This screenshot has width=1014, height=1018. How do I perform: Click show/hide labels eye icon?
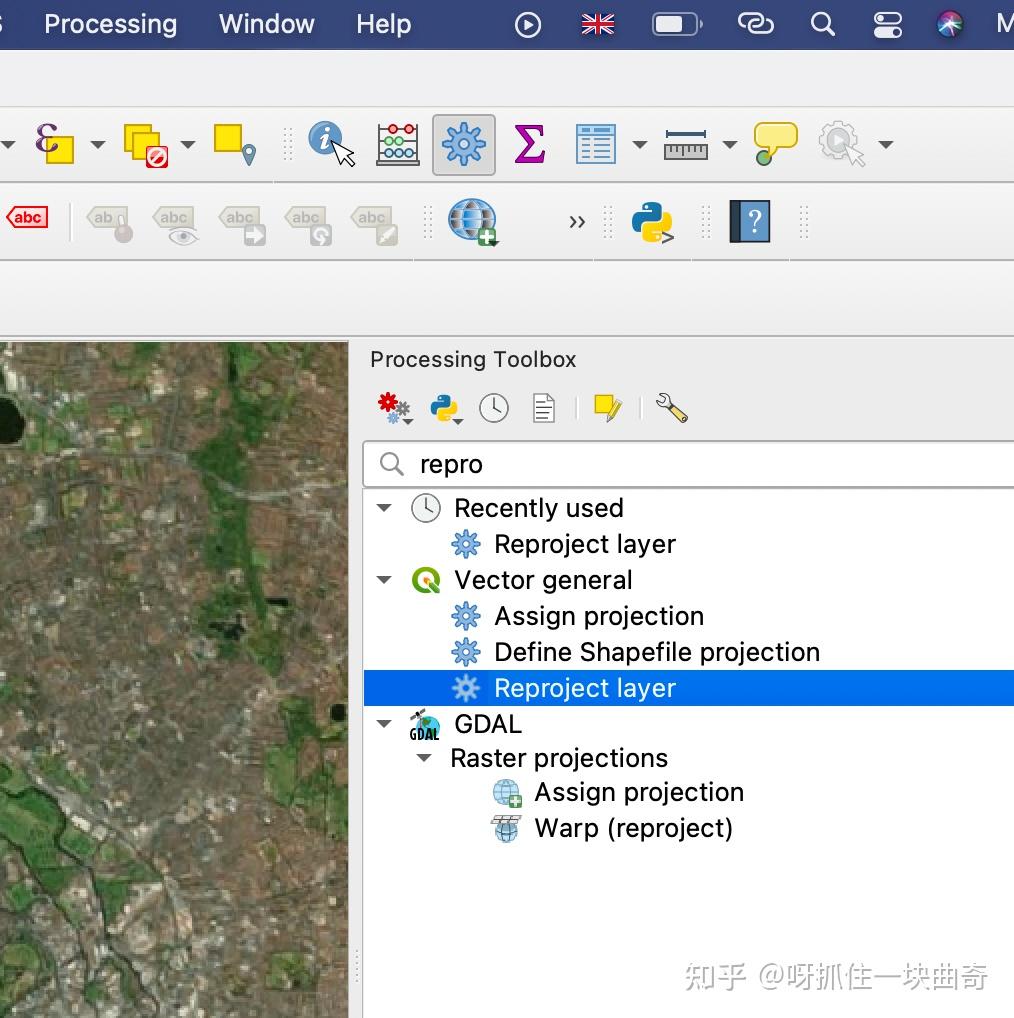[176, 225]
